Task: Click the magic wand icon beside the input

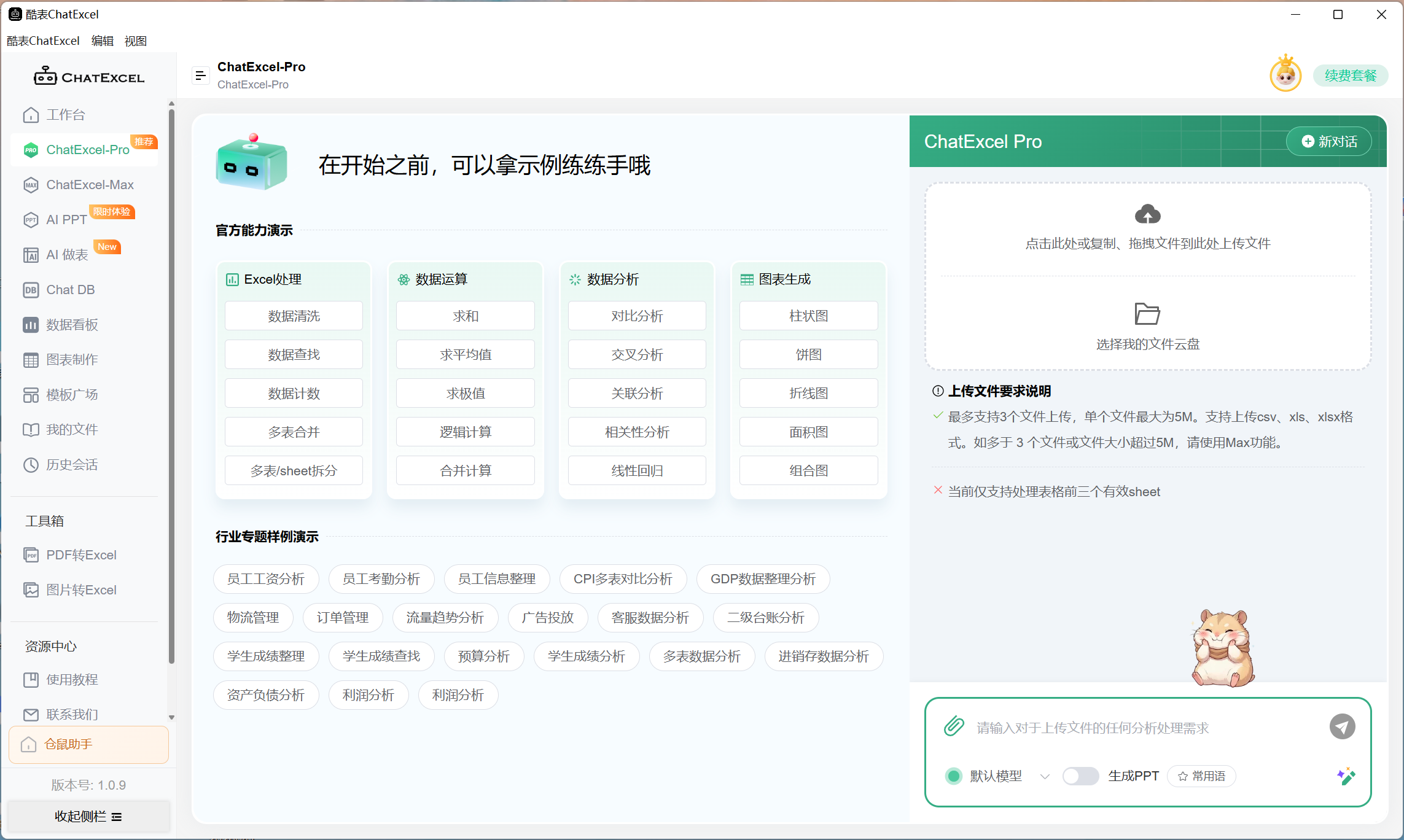Action: [1345, 776]
